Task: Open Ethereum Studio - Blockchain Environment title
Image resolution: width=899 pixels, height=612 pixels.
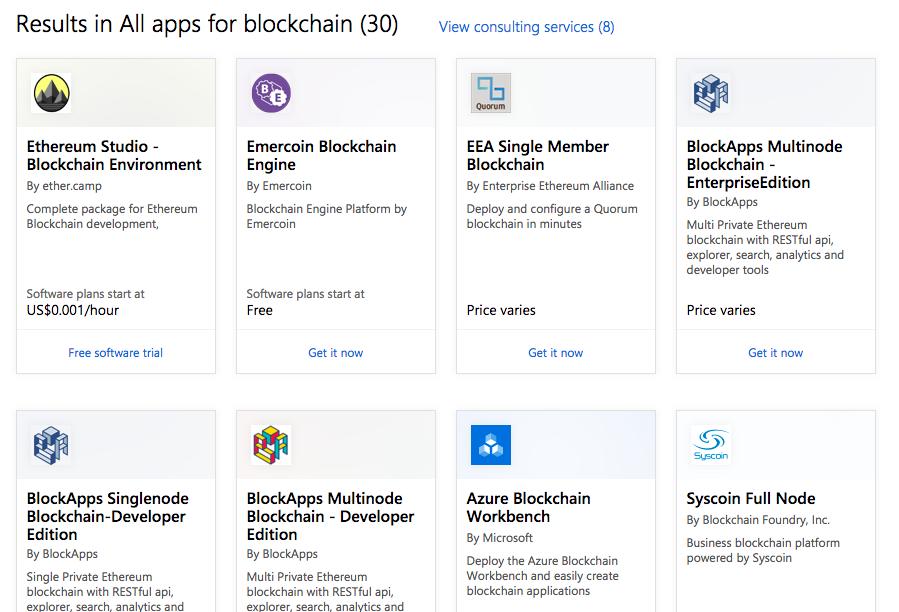Action: point(114,155)
